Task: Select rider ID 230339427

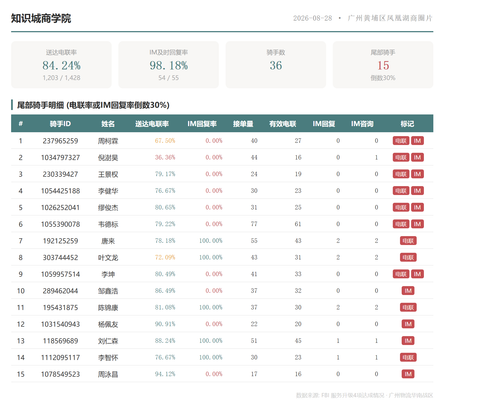Action: tap(60, 174)
